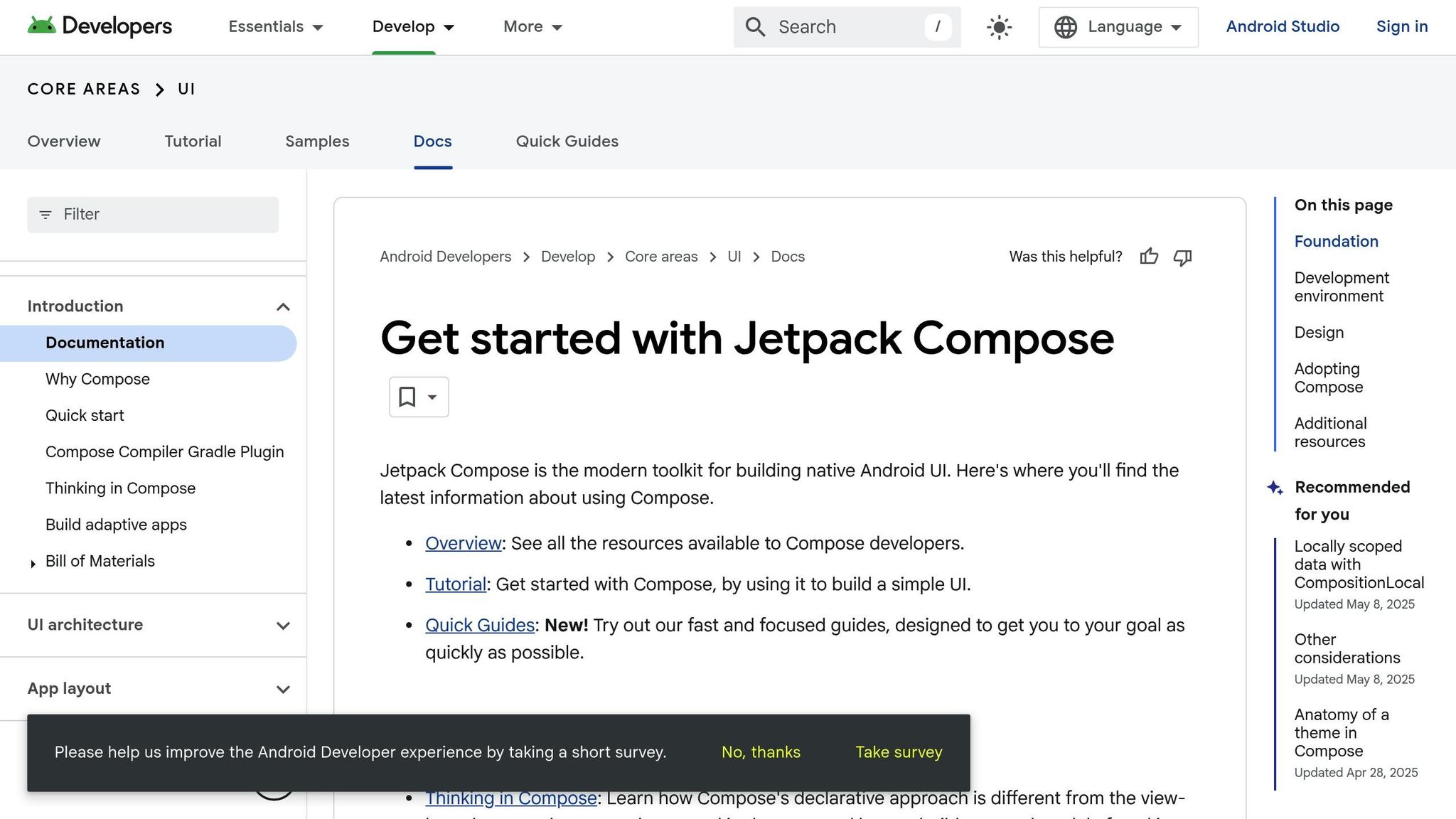Collapse the Introduction section

click(x=283, y=306)
